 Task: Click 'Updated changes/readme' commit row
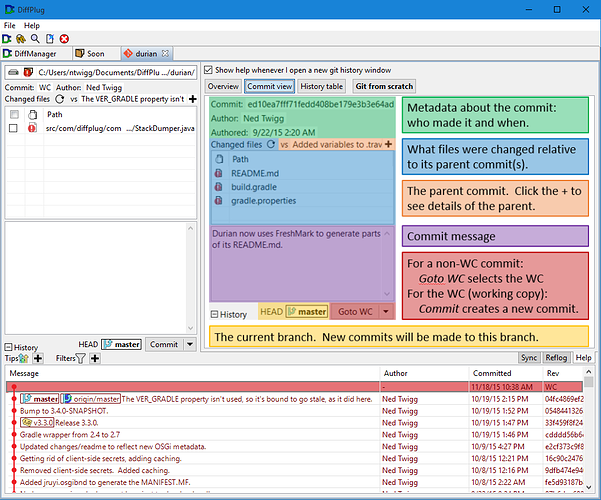tap(294, 446)
